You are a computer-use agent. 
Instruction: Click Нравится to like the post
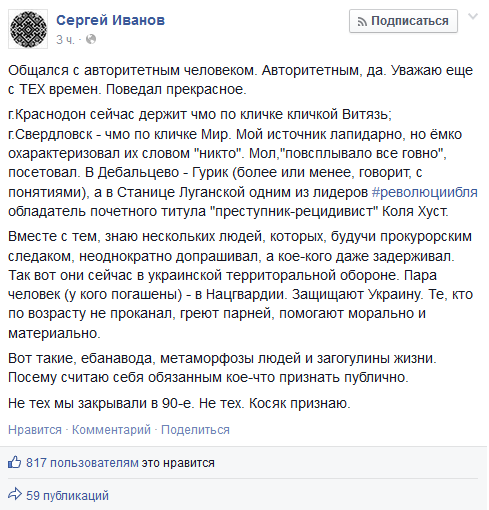point(35,430)
